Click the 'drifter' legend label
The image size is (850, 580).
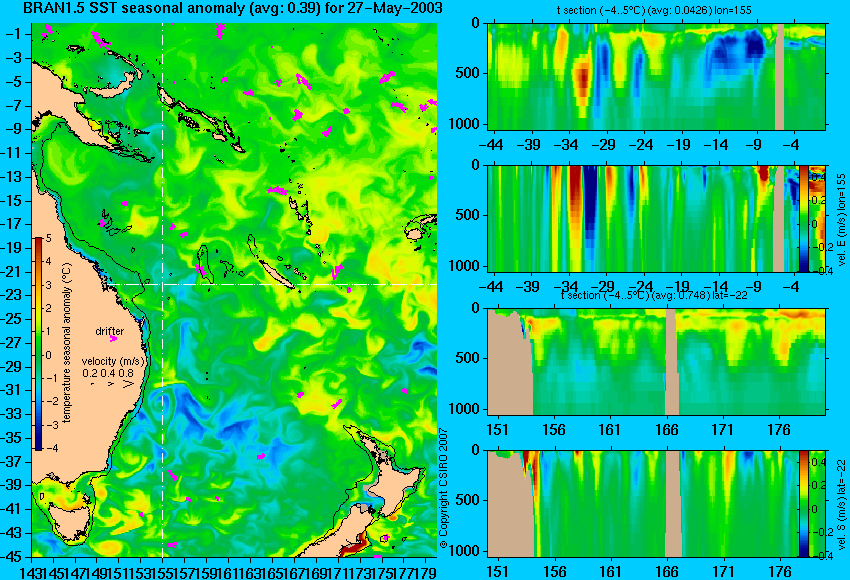[x=110, y=331]
